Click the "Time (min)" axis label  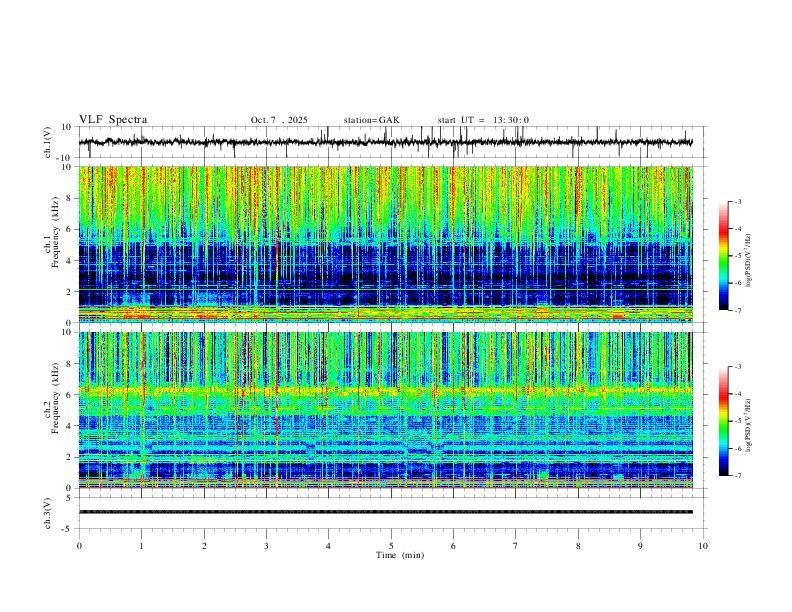click(x=400, y=555)
